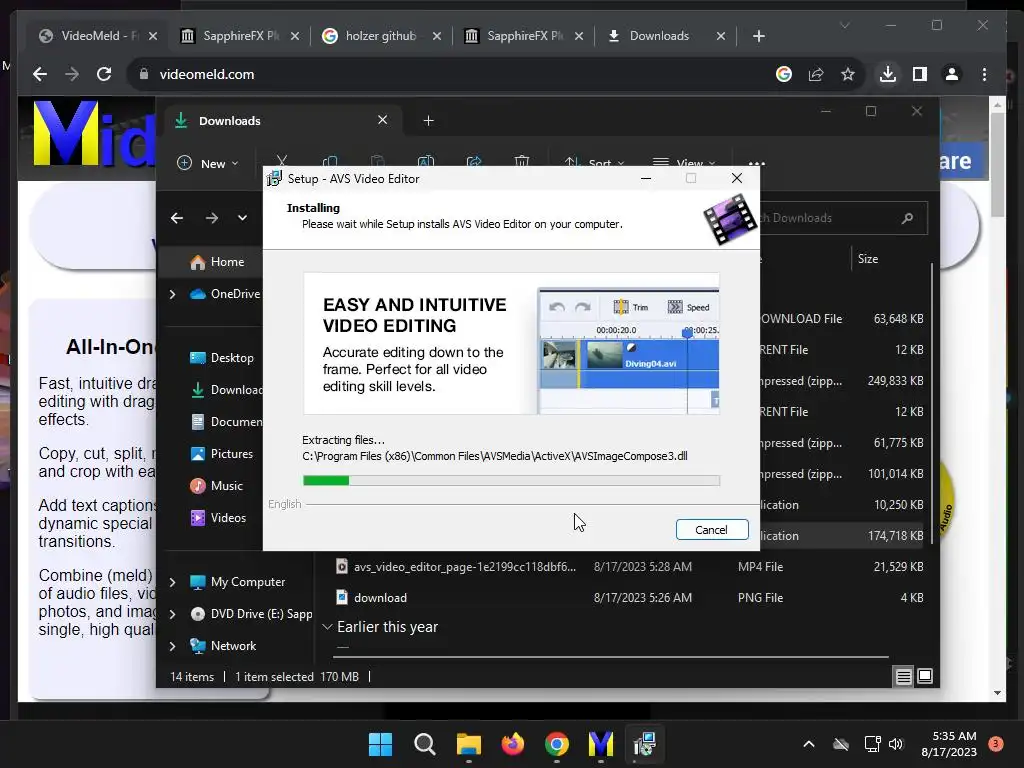
Task: Click the installation progress bar
Action: [x=511, y=481]
